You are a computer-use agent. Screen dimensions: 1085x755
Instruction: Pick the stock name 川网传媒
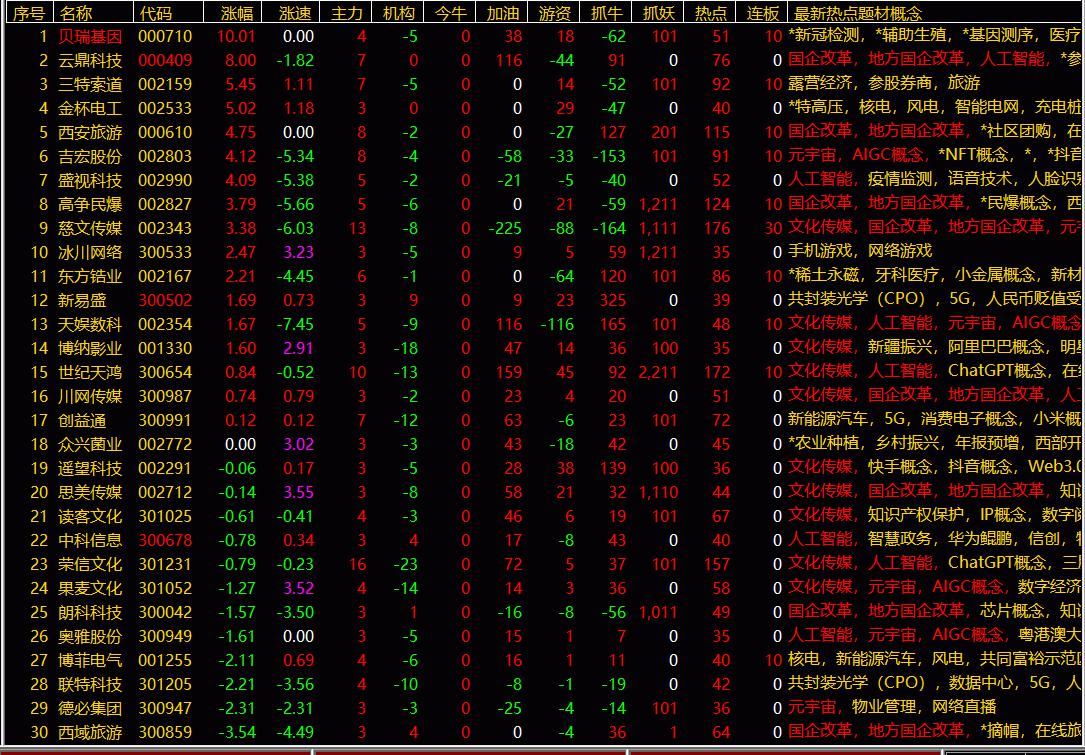click(90, 397)
